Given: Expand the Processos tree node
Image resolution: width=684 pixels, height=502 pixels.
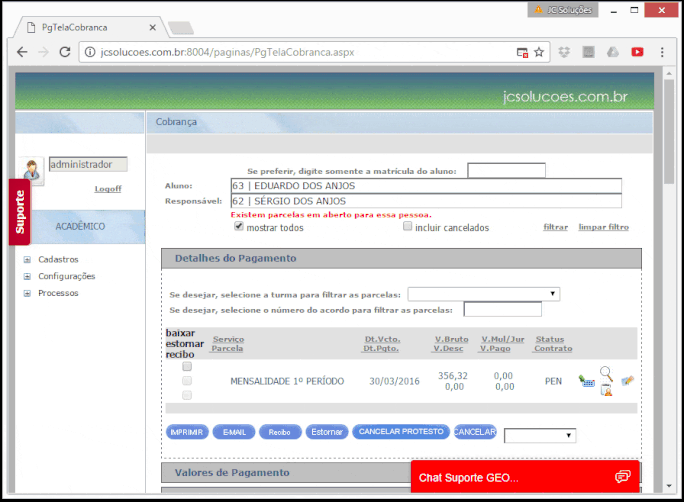Looking at the screenshot, I should coord(27,294).
